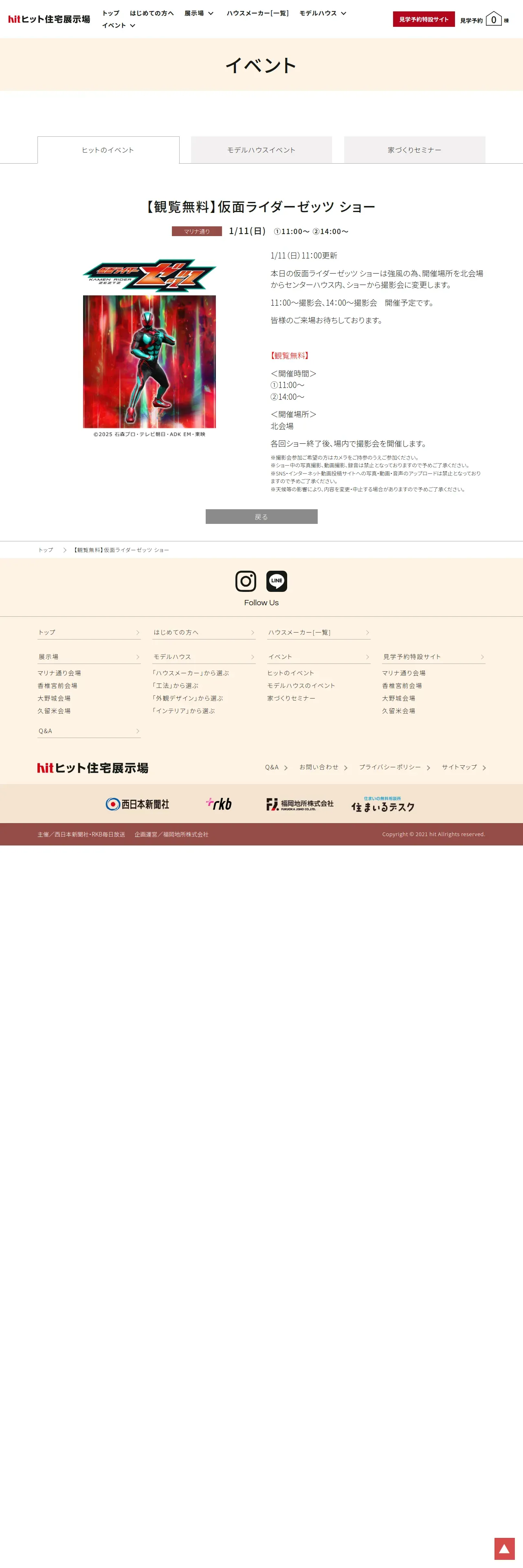Click 久留米会場 under 見学予約特設サイト
The height and width of the screenshot is (1568, 523).
click(x=399, y=711)
